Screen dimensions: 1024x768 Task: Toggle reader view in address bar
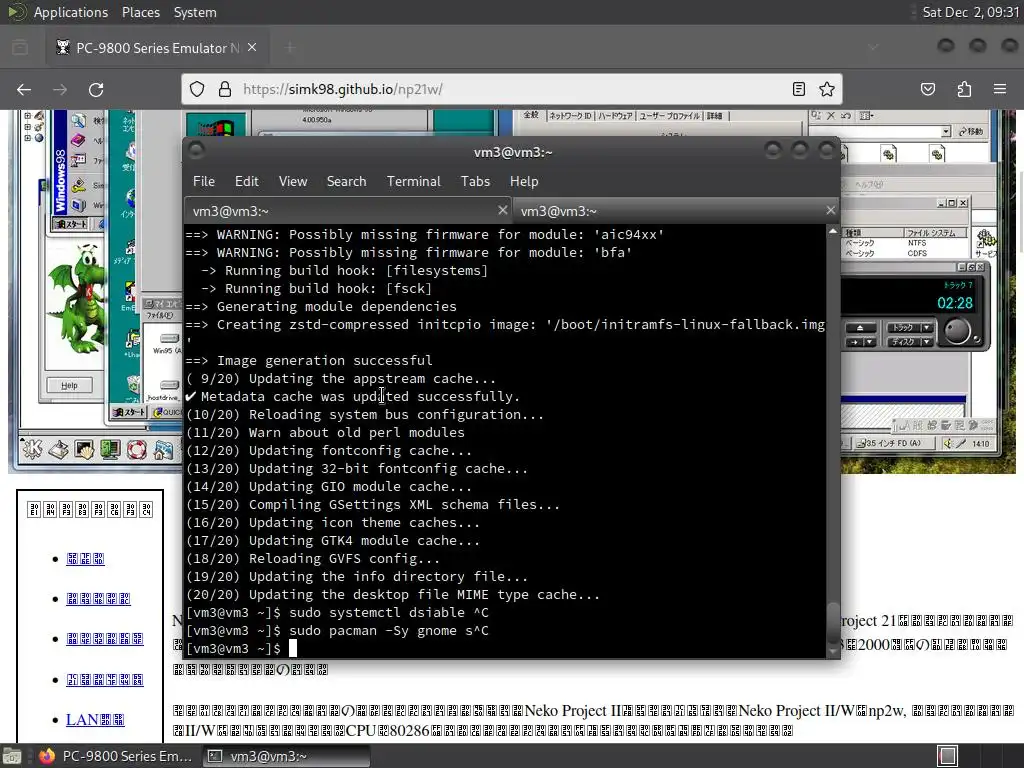point(799,89)
